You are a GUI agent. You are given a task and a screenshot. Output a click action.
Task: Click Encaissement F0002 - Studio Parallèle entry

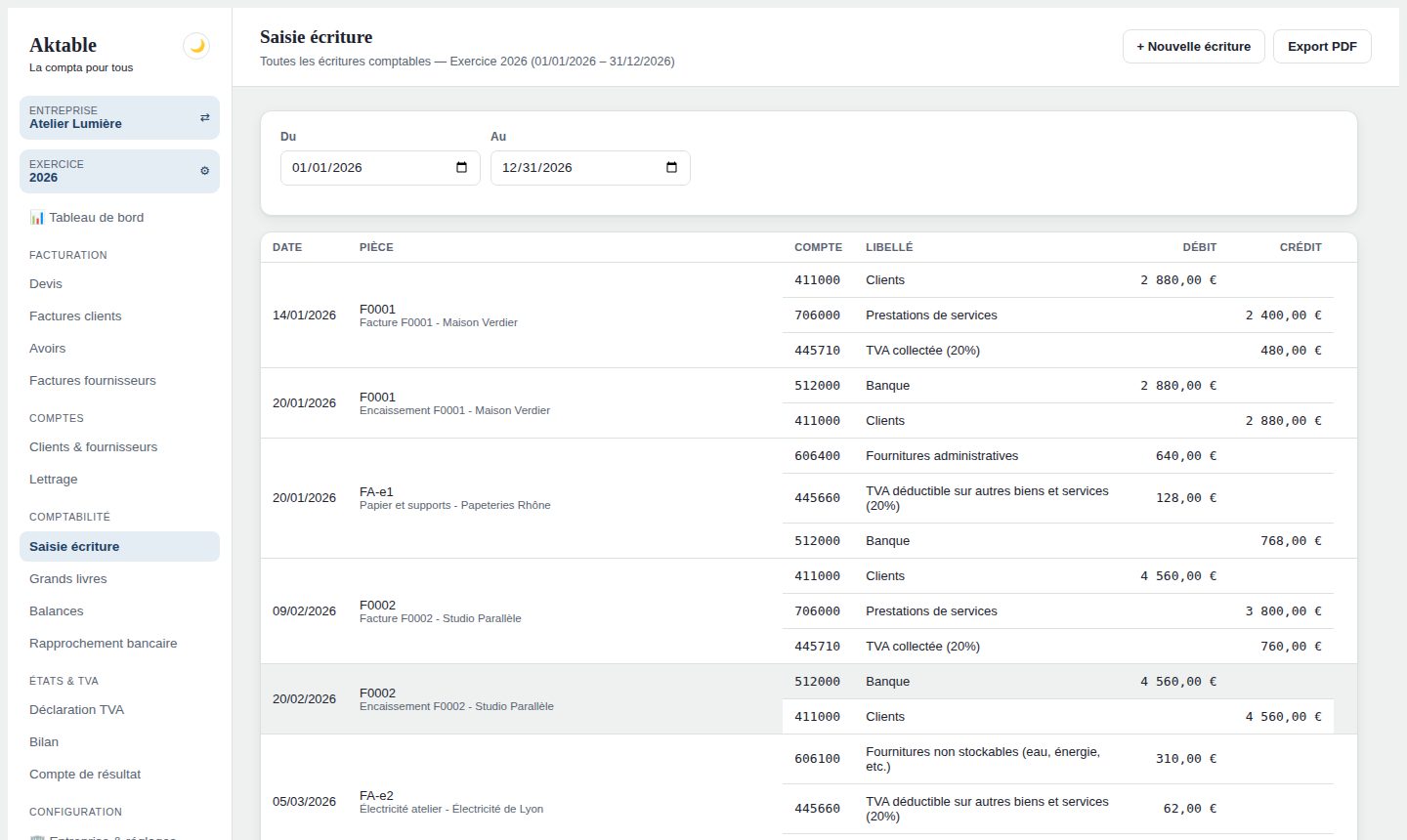tap(456, 706)
